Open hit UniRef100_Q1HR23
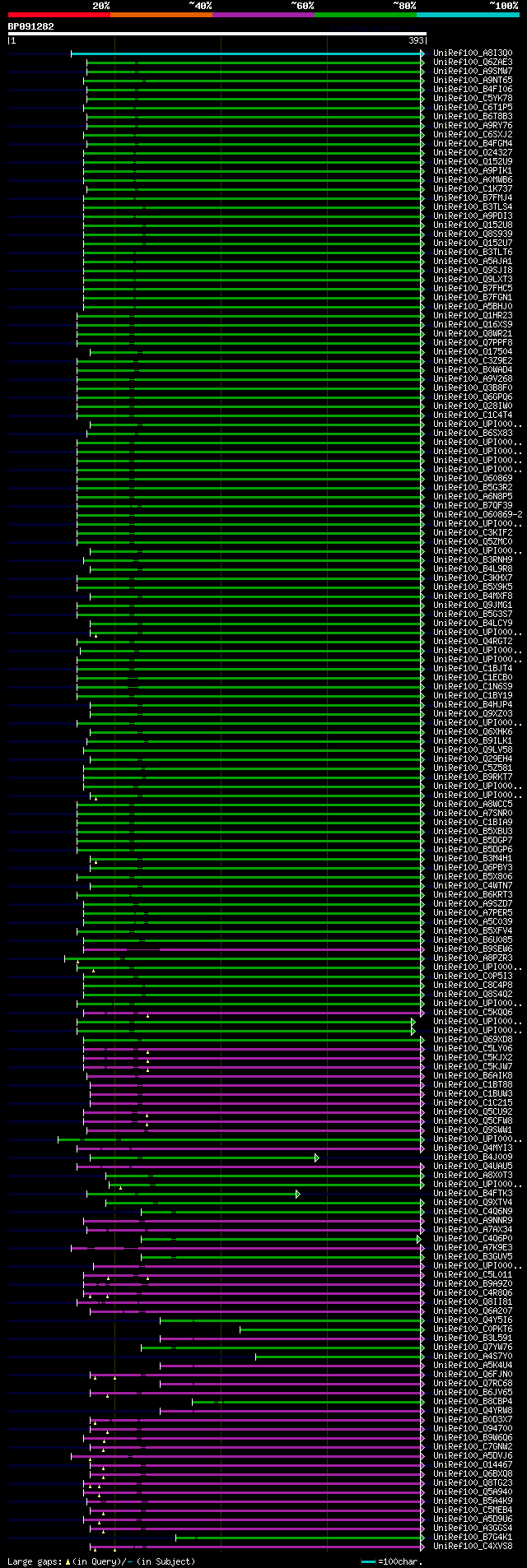 pos(473,316)
